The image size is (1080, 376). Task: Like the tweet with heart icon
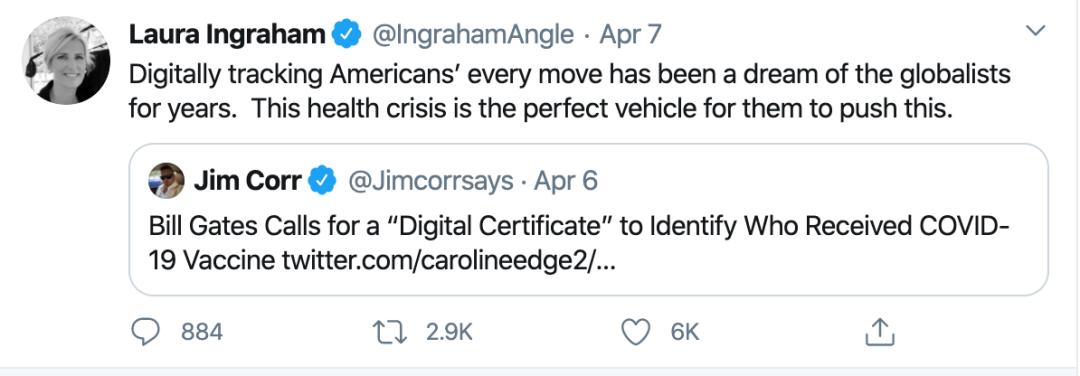coord(636,333)
